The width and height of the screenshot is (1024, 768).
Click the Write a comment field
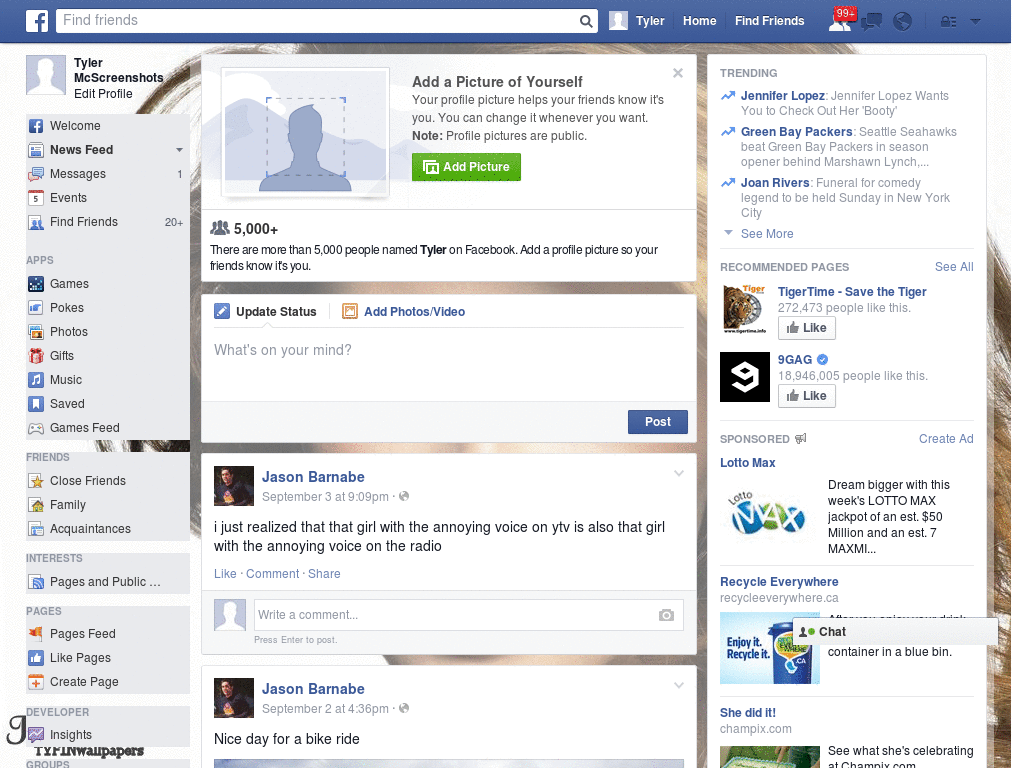point(468,615)
